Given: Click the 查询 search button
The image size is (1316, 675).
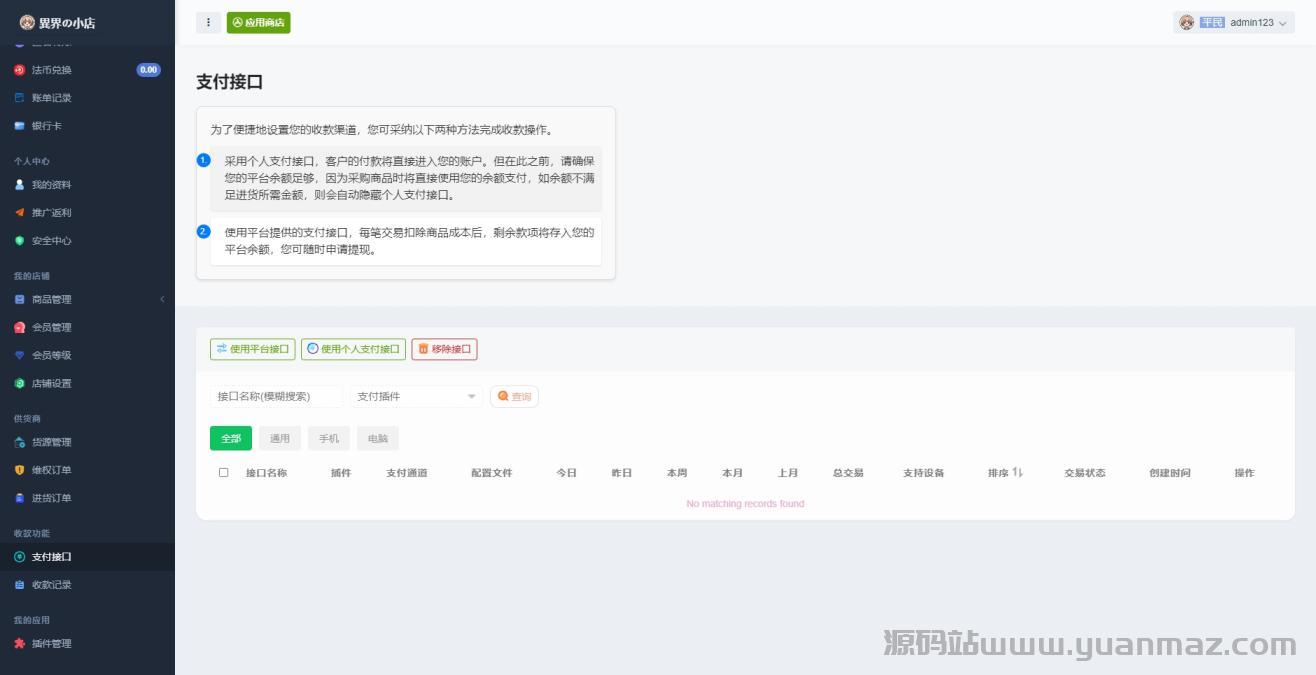Looking at the screenshot, I should [x=514, y=397].
